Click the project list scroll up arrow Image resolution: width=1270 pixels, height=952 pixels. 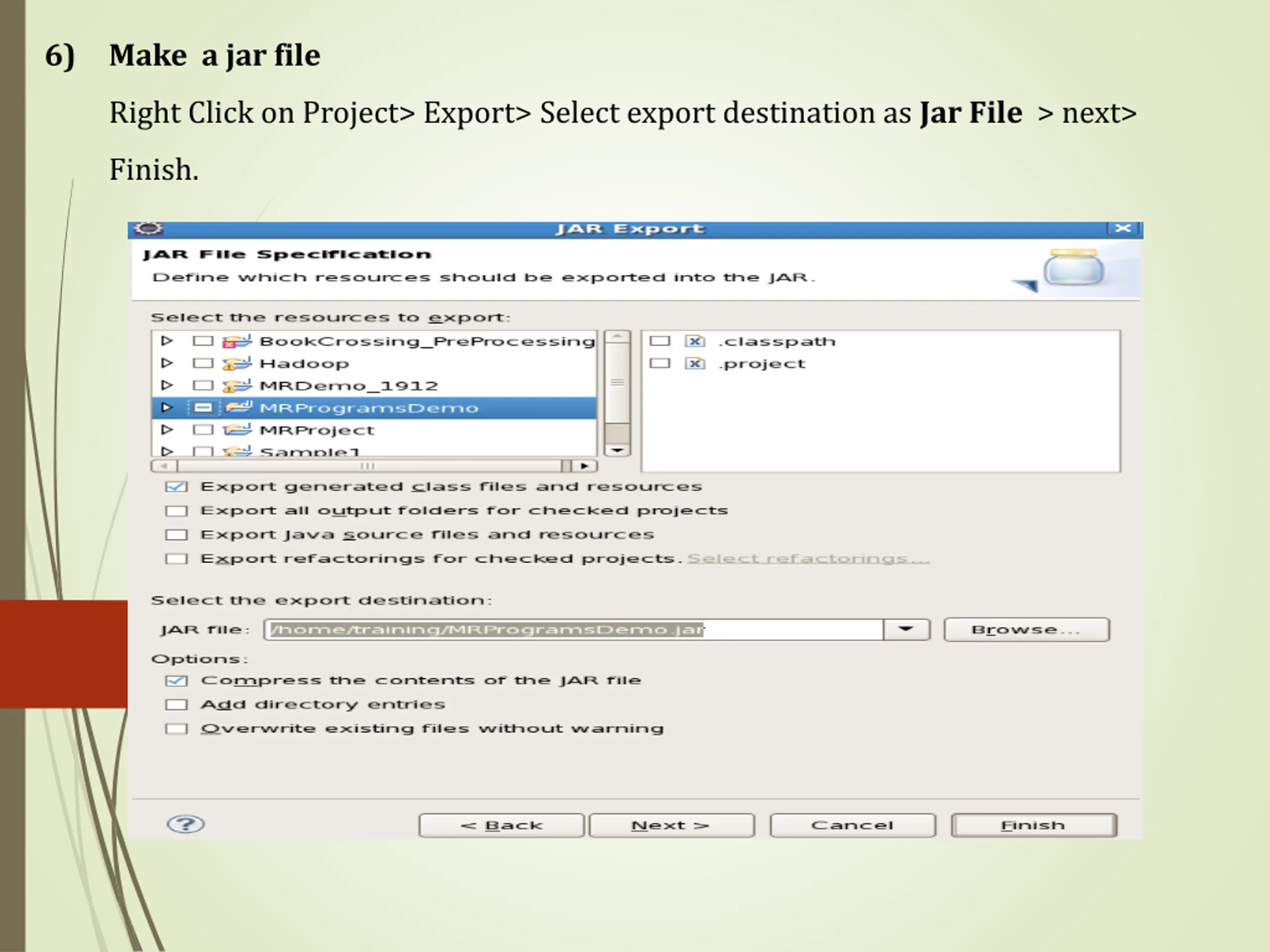click(x=618, y=336)
